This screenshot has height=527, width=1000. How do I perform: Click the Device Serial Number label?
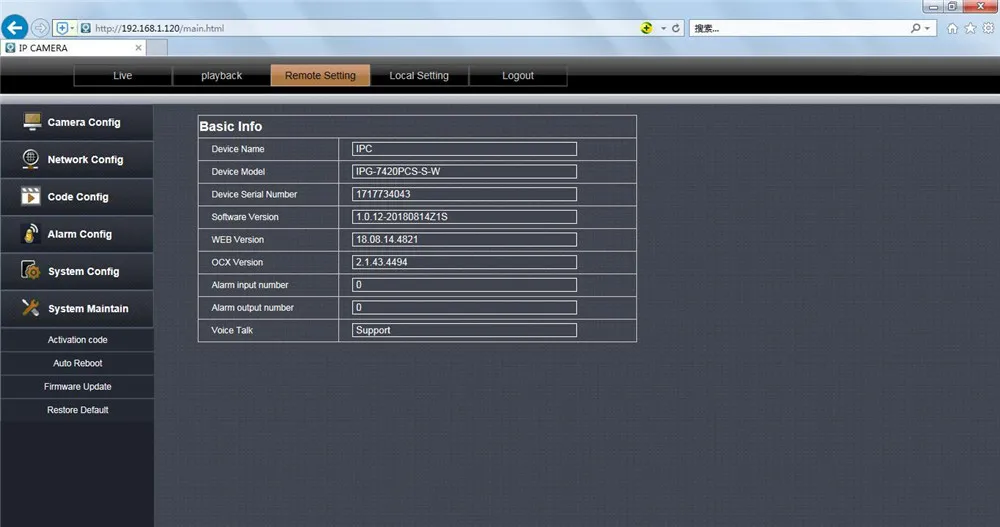[x=254, y=194]
